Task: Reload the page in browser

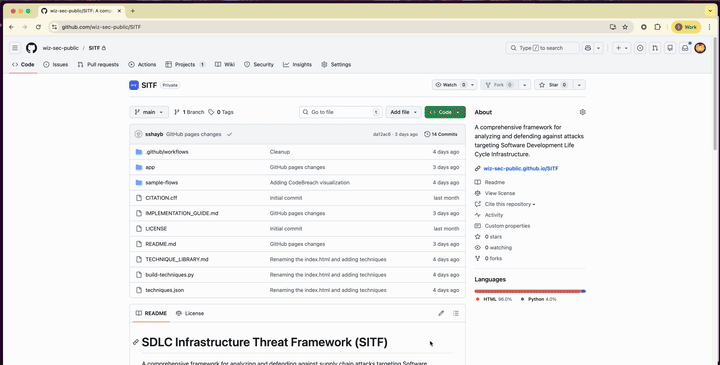Action: [38, 27]
